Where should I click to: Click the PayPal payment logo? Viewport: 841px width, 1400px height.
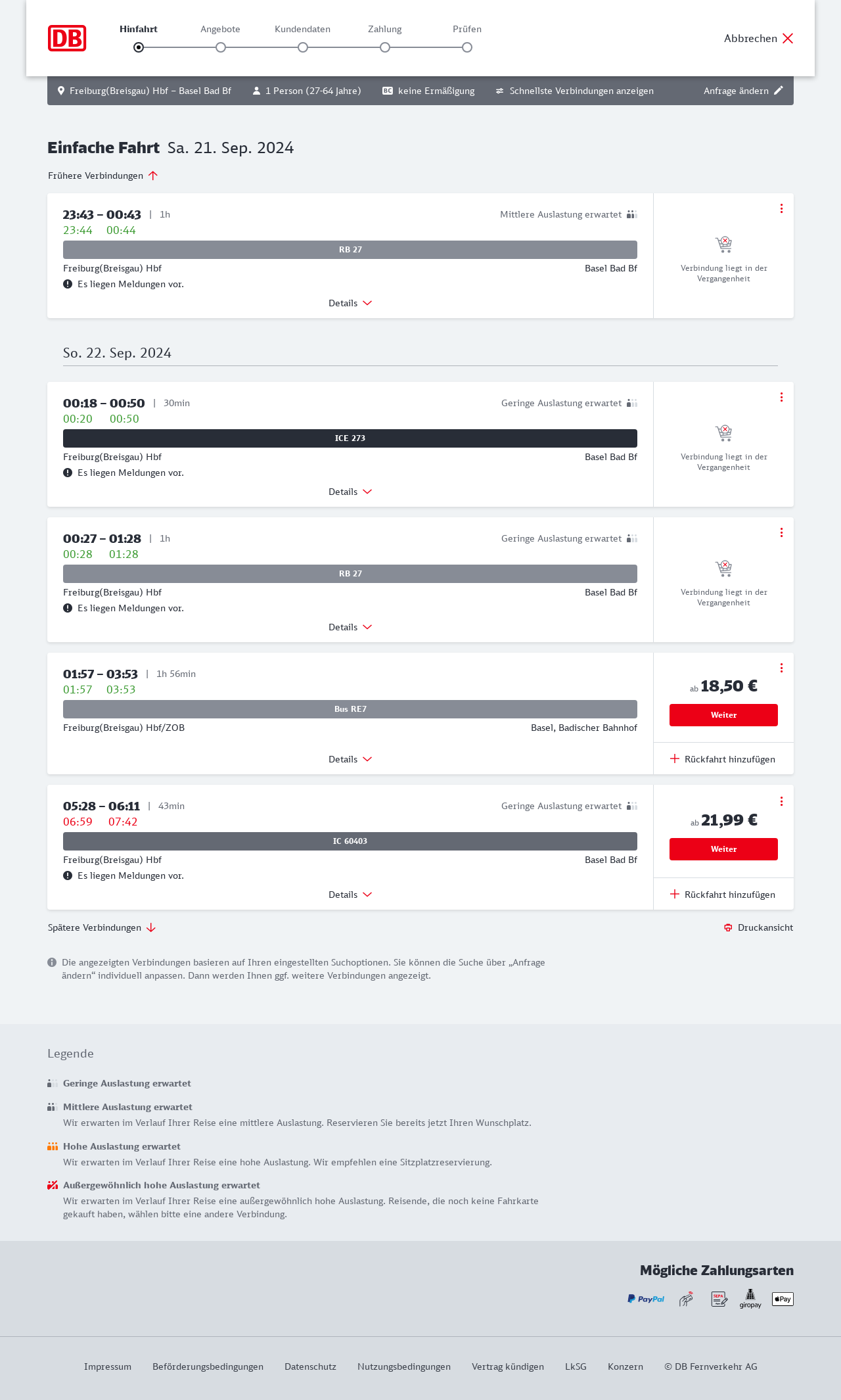pos(646,1299)
